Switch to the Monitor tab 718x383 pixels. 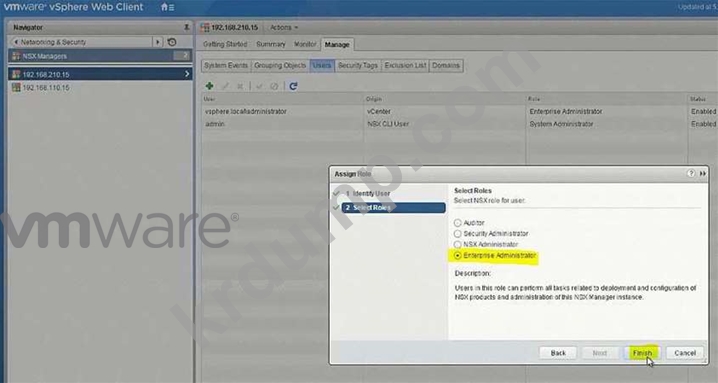305,44
